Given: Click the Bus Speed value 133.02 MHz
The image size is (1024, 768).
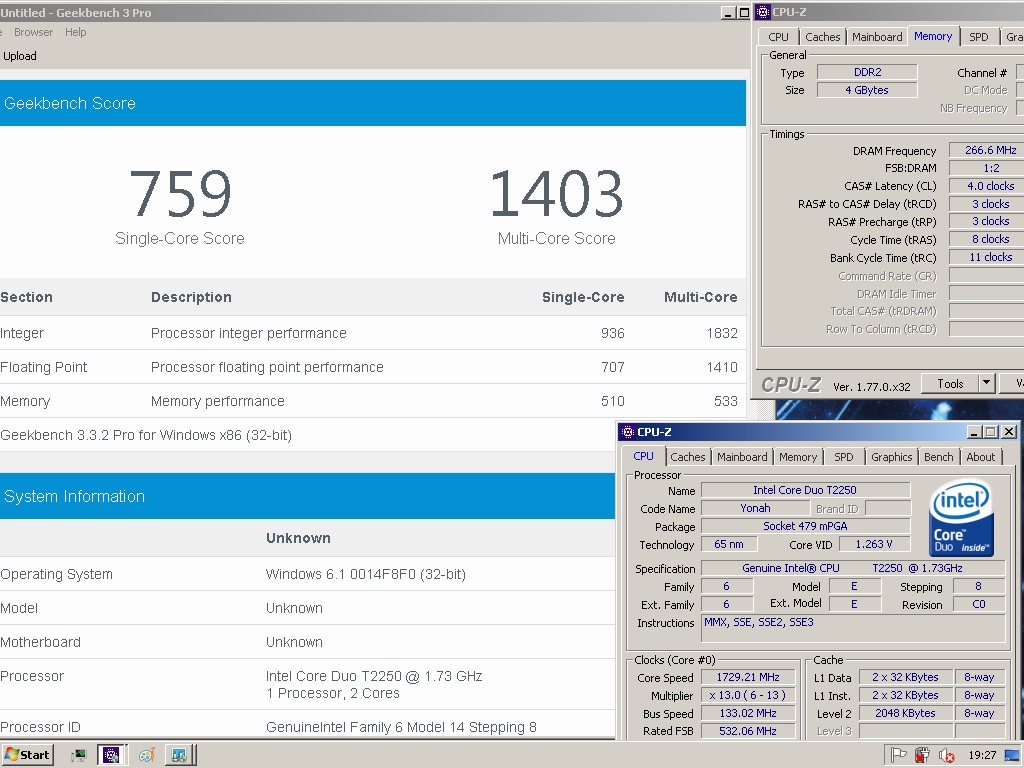Looking at the screenshot, I should [748, 713].
